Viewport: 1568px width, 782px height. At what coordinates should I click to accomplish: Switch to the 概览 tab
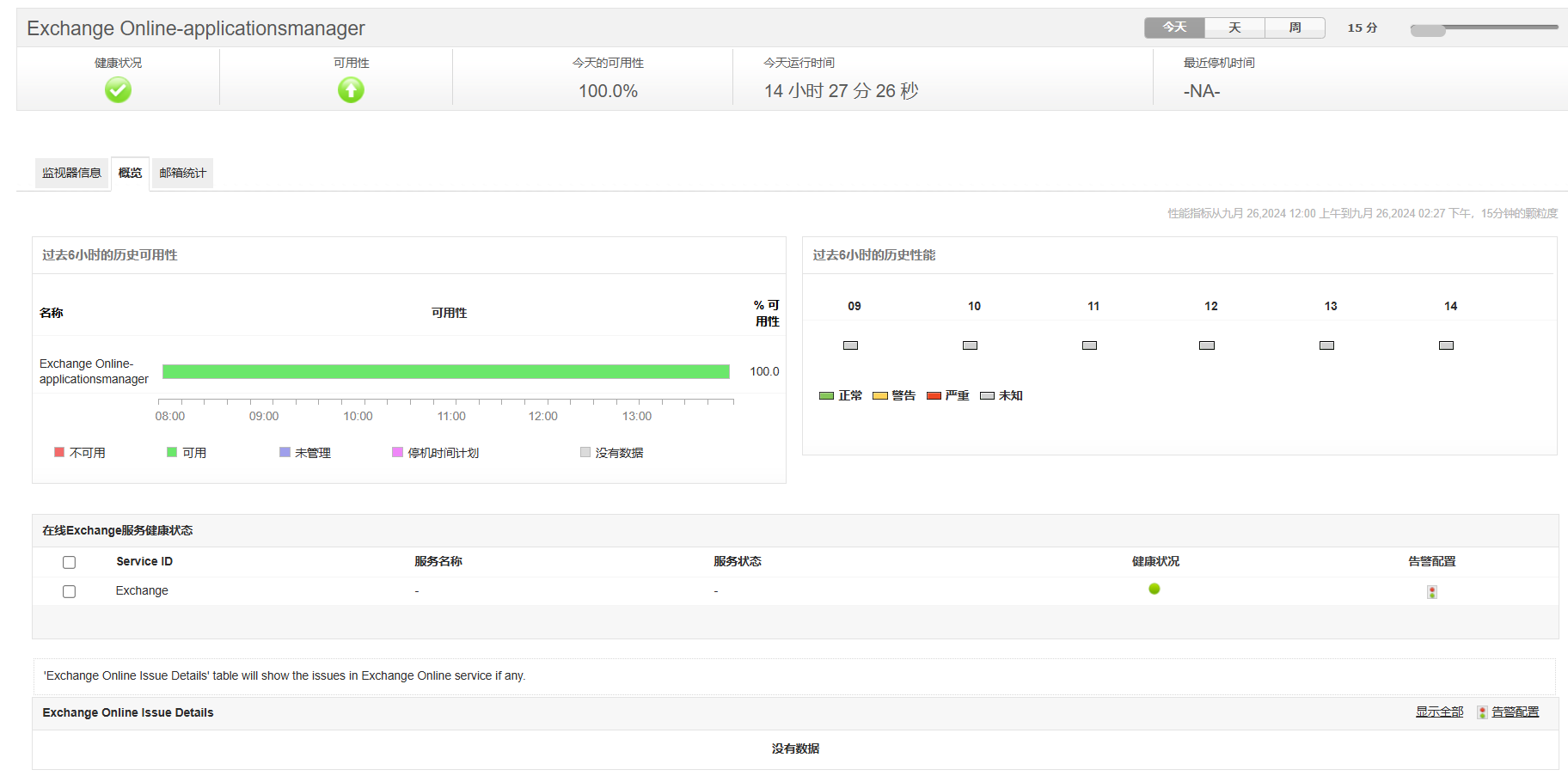pyautogui.click(x=130, y=173)
